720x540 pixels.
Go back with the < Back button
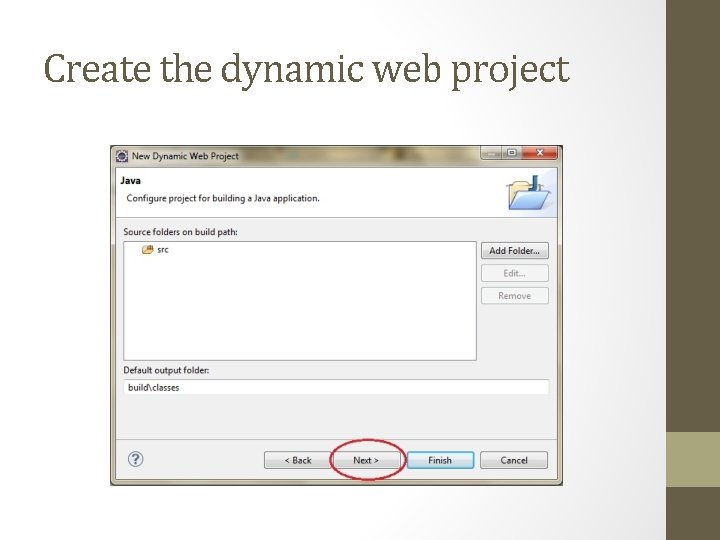(x=298, y=460)
